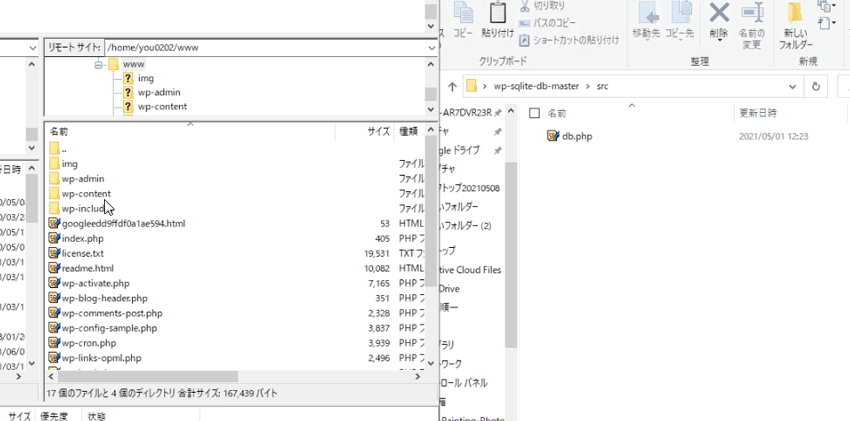
Task: Click the Delete (削除) X icon in Explorer
Action: pos(719,12)
